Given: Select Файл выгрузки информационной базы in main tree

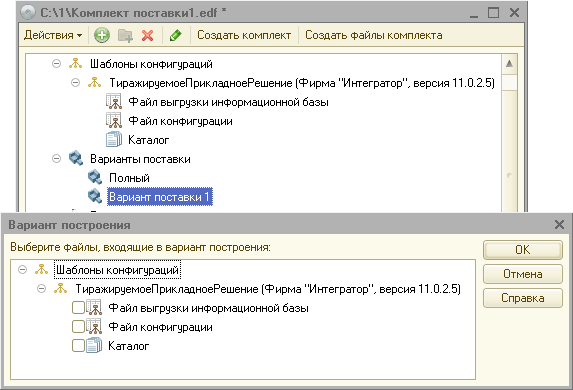Looking at the screenshot, I should tap(228, 102).
